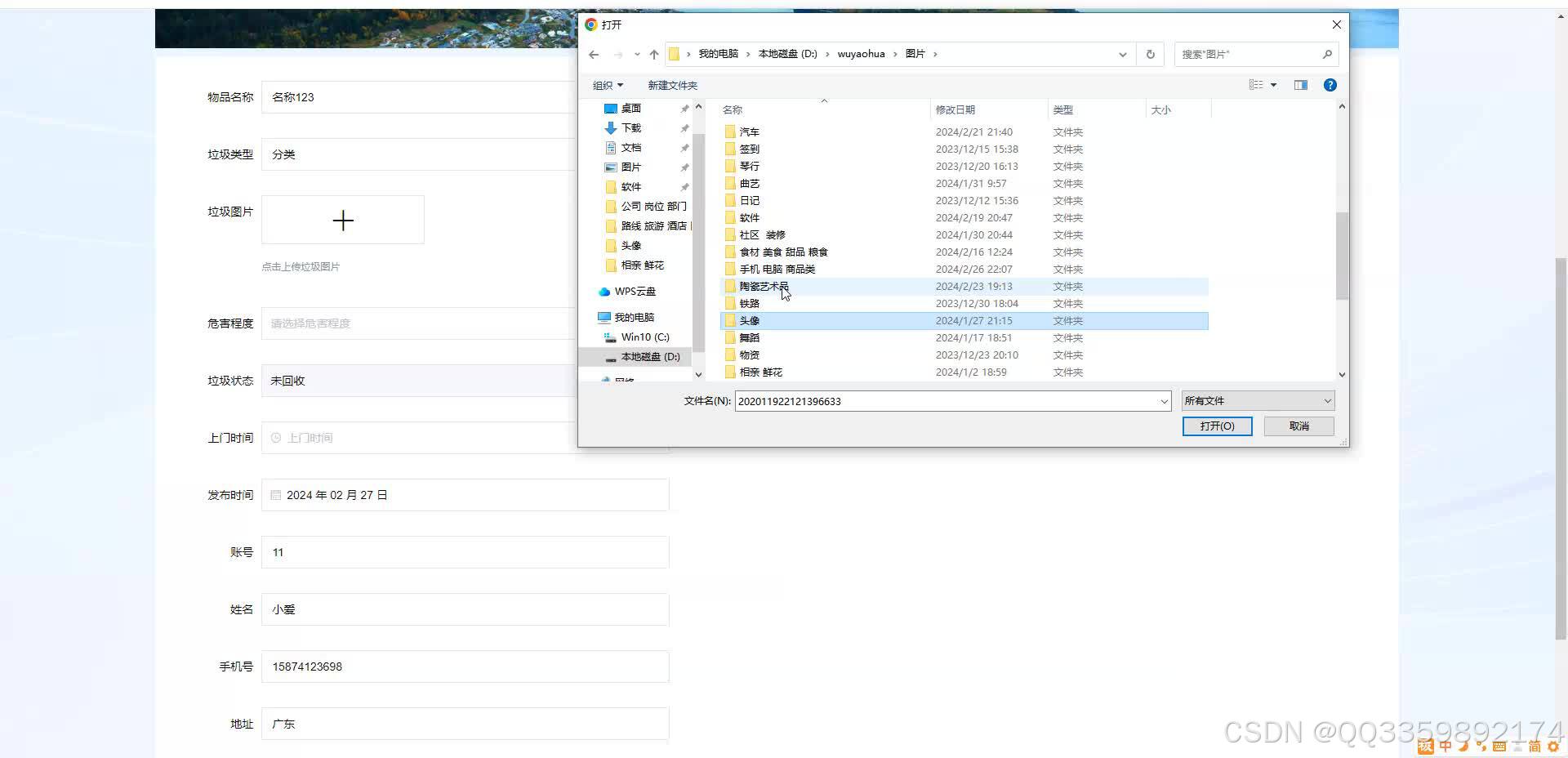This screenshot has width=1568, height=758.
Task: Click the input method settings tray icon
Action: coord(1553,746)
